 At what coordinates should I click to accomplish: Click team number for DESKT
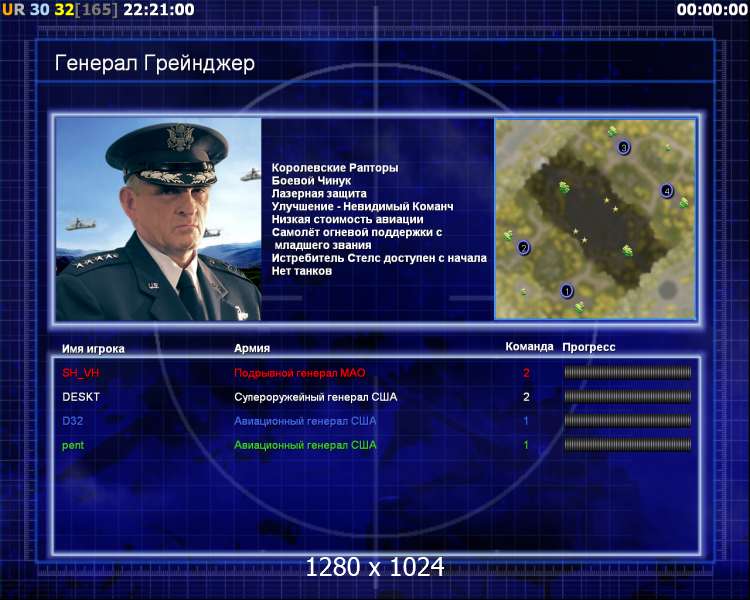point(526,397)
